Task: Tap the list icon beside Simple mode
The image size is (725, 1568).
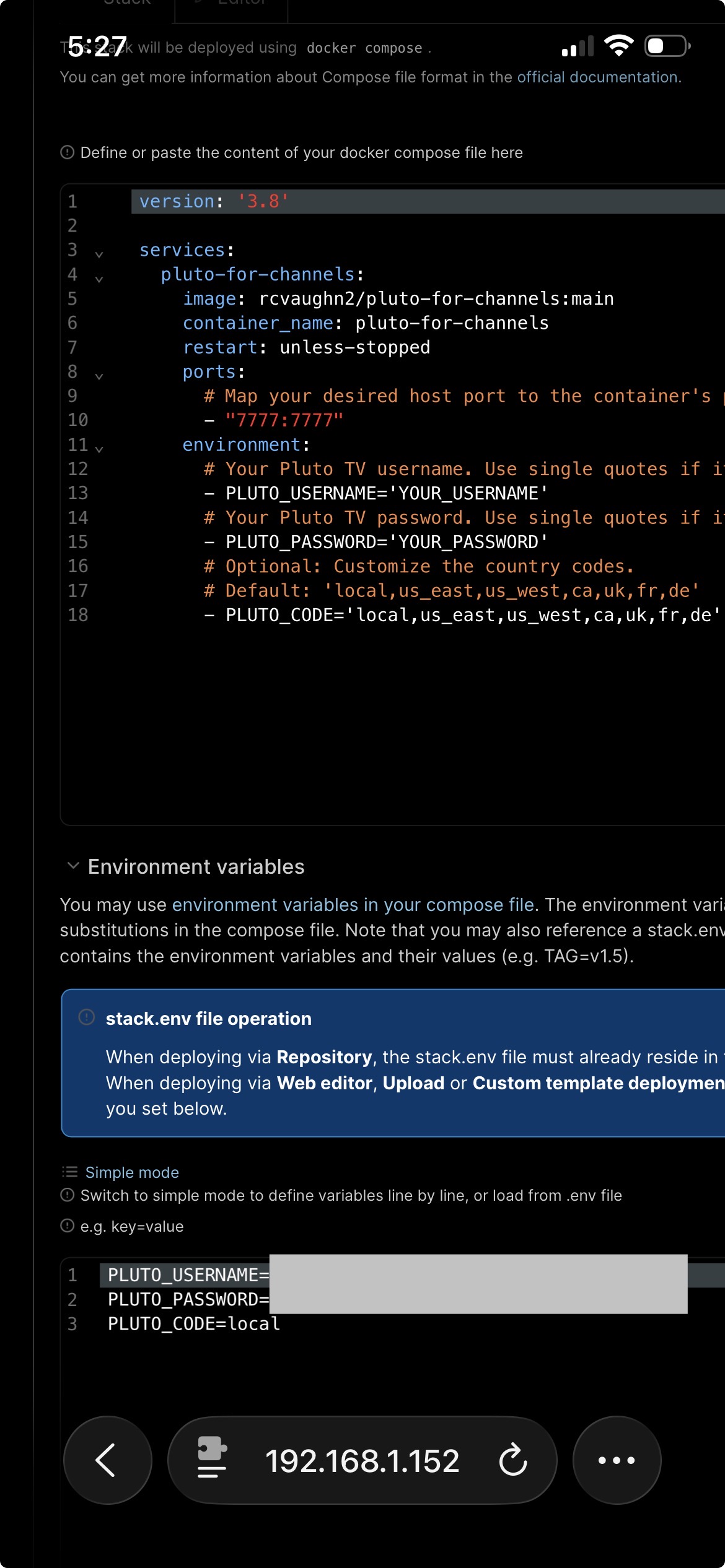Action: coord(69,1172)
